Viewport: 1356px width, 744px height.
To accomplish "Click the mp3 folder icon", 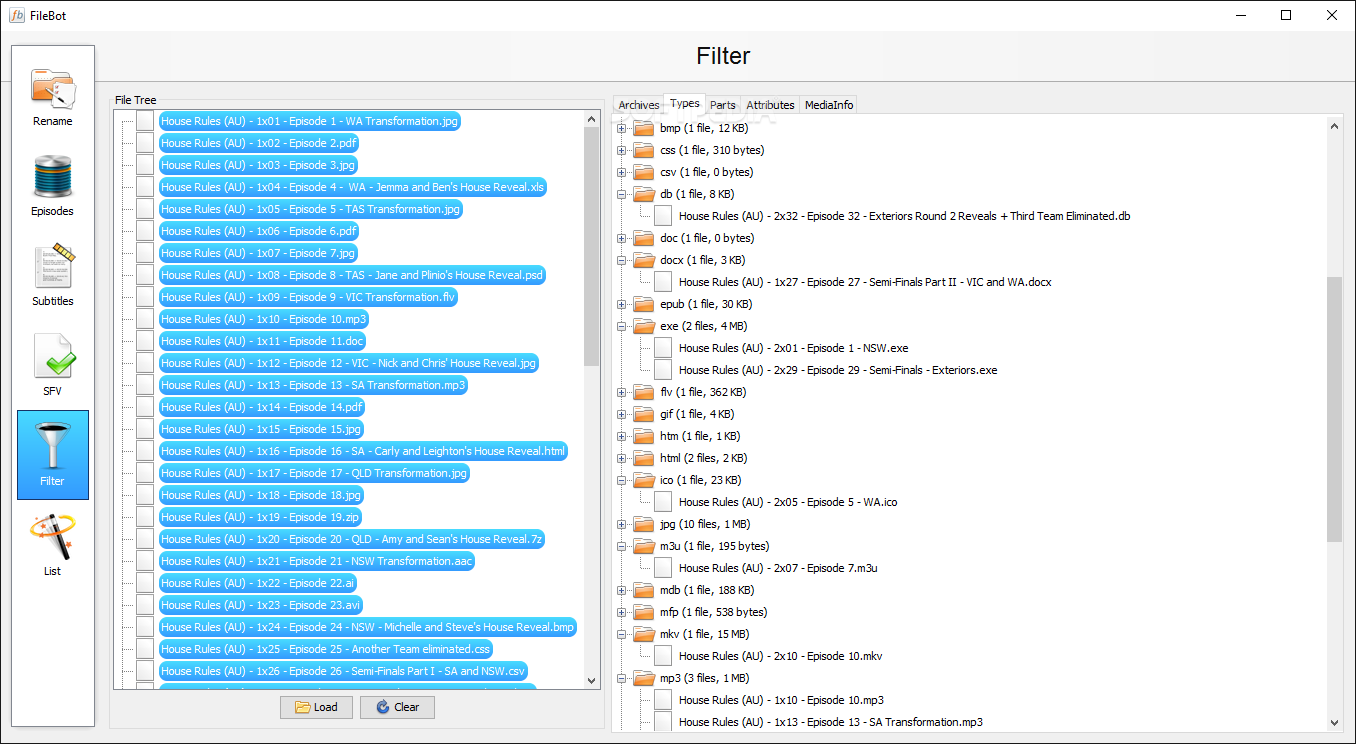I will pos(643,678).
